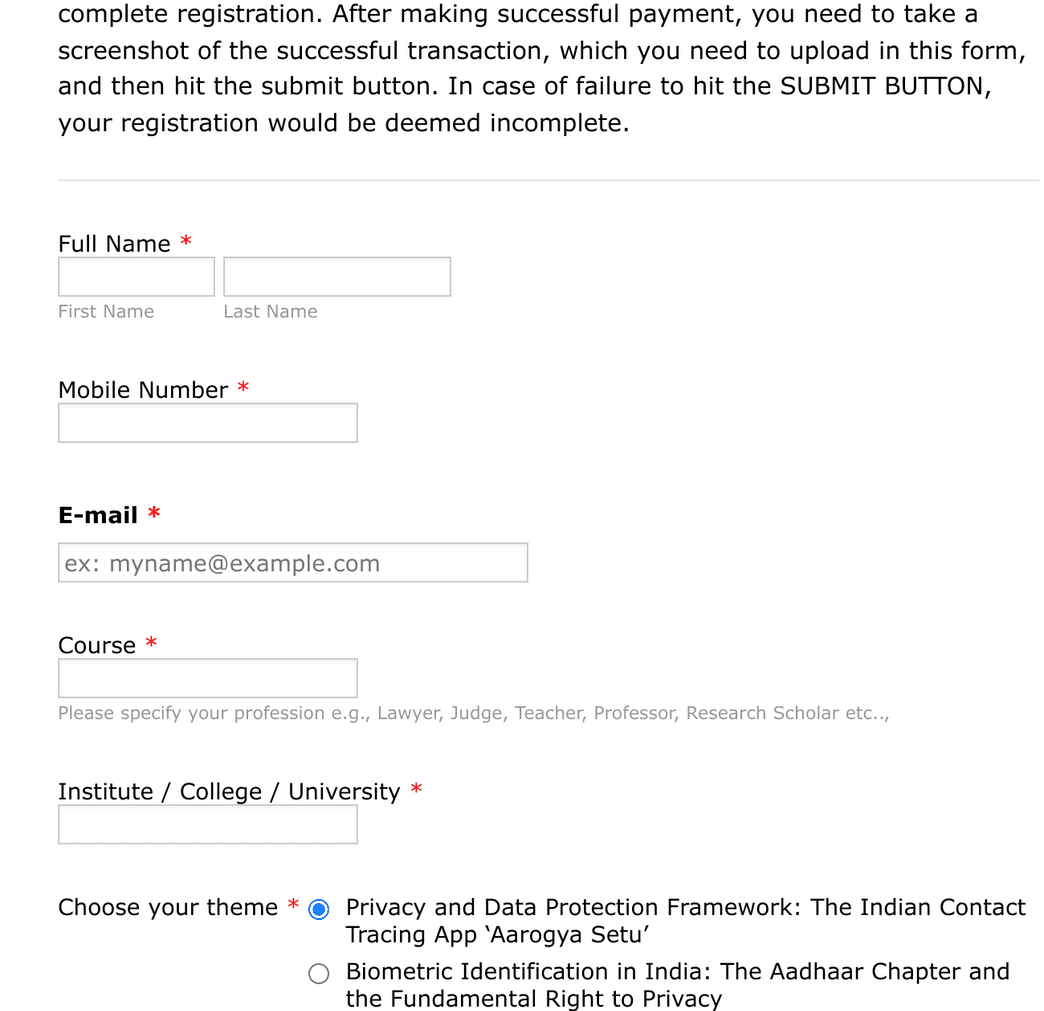Click the Institute / College / University field

click(x=207, y=823)
